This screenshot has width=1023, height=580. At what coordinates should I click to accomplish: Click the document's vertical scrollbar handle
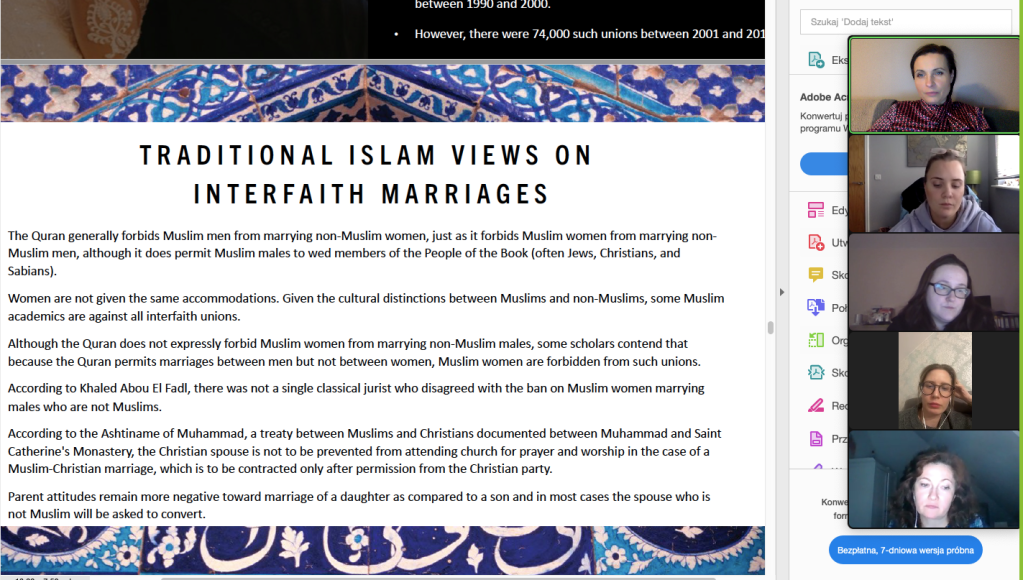click(x=769, y=328)
